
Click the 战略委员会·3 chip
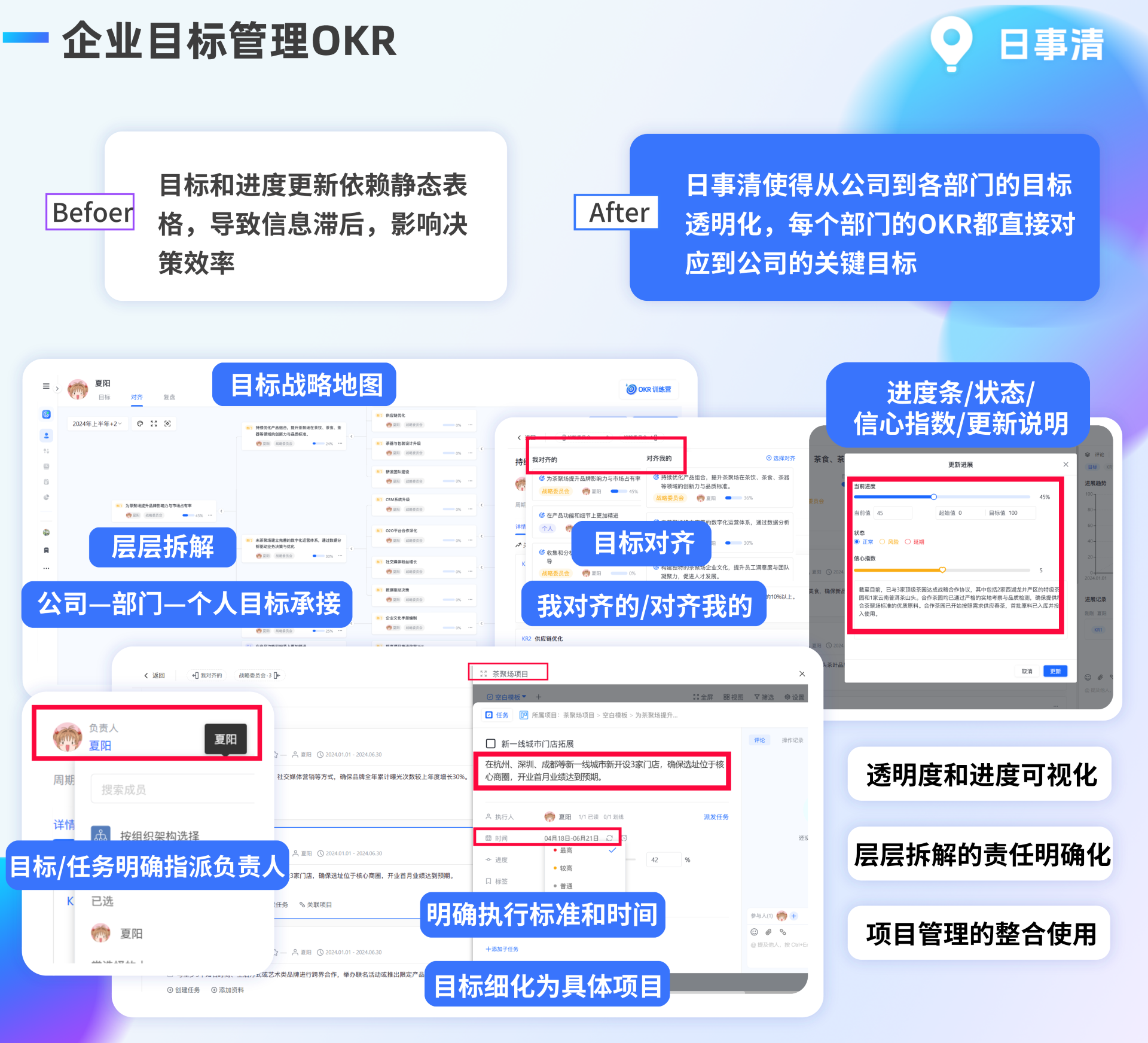259,675
